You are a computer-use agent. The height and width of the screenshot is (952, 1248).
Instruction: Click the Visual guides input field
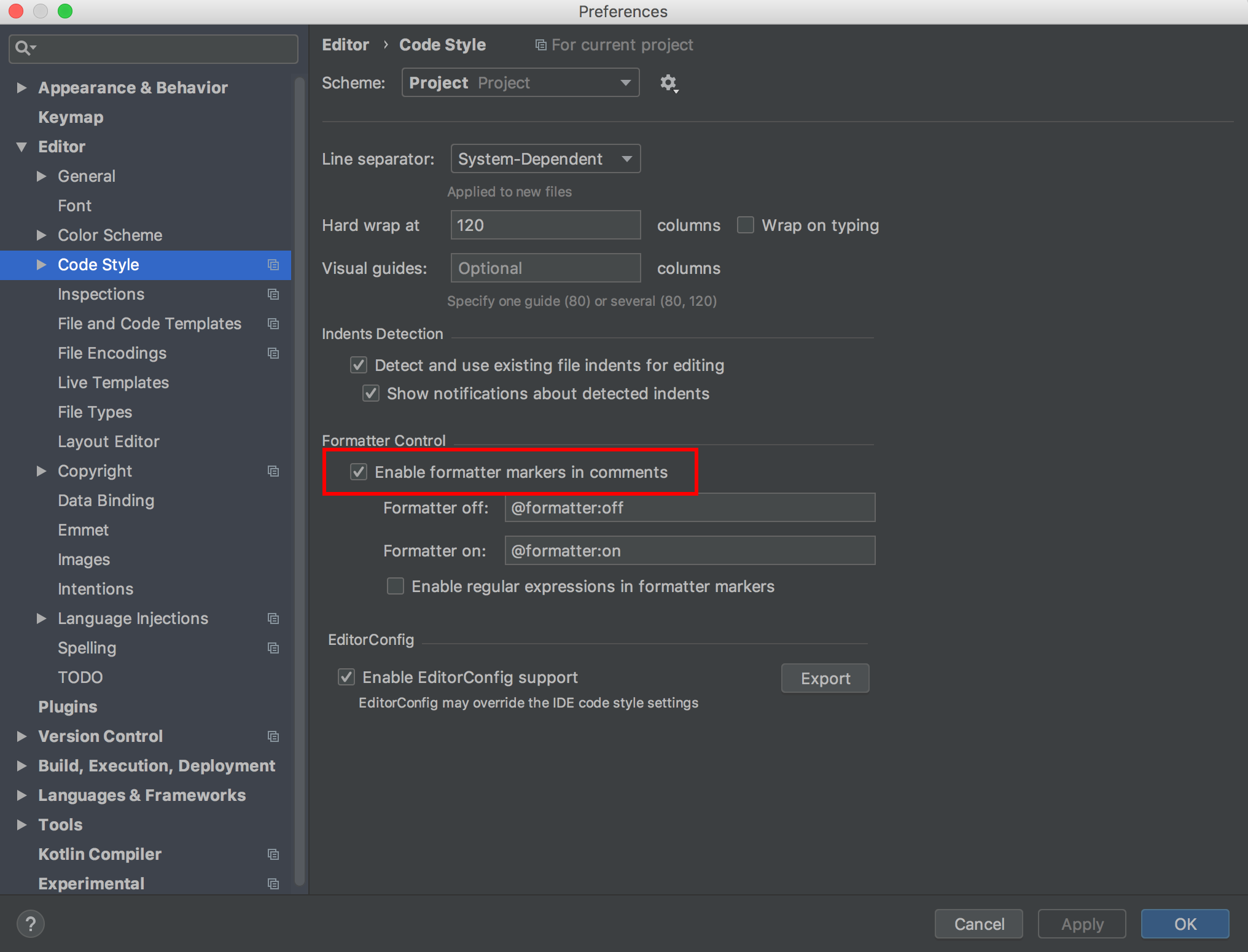545,268
